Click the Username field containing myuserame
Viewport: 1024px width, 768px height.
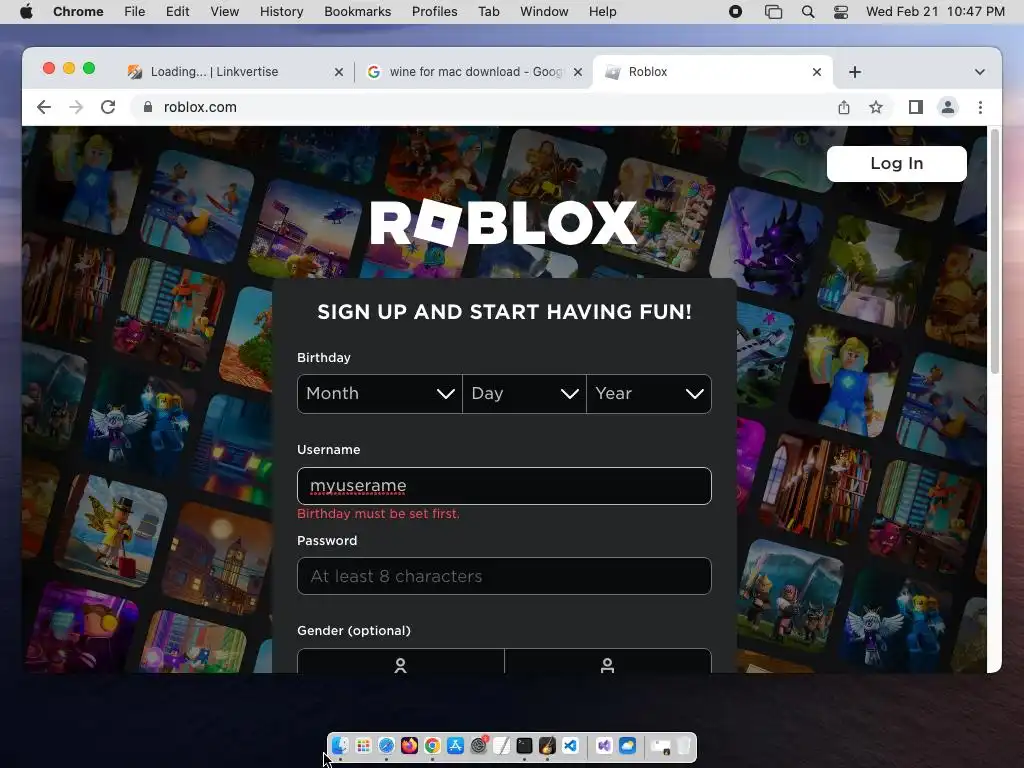click(x=504, y=486)
